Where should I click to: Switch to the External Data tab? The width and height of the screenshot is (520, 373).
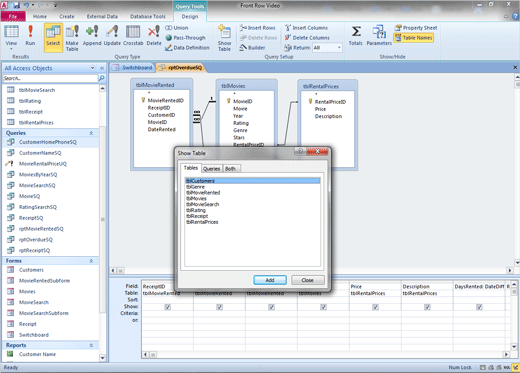click(102, 16)
